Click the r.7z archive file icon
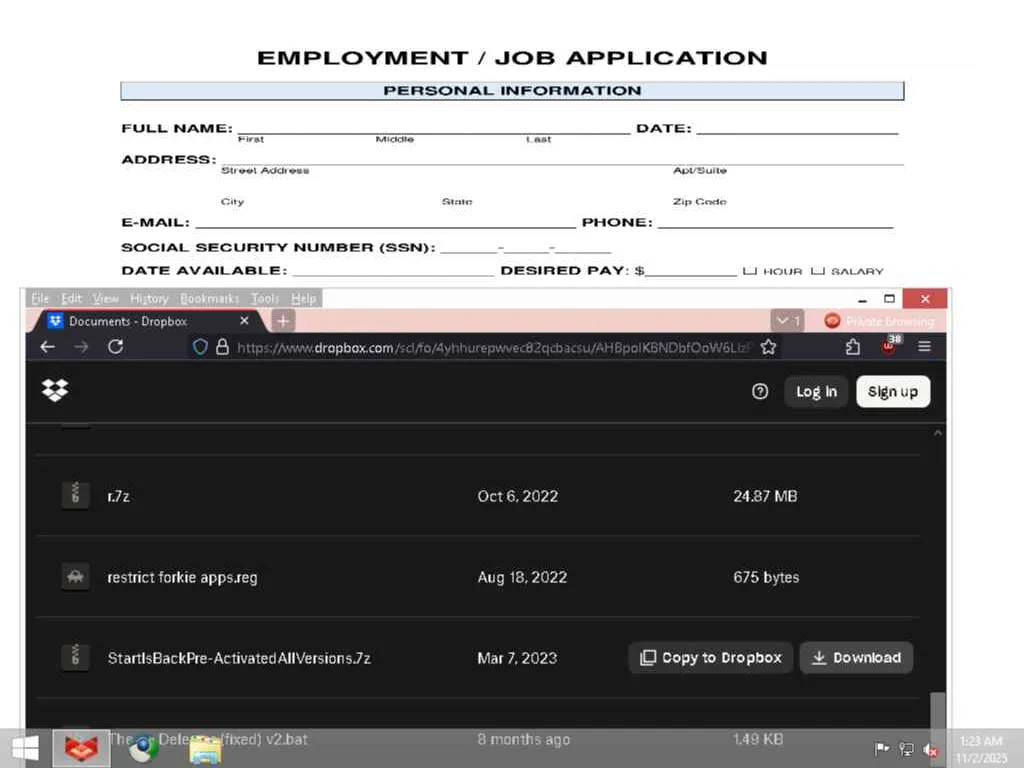This screenshot has width=1024, height=768. point(75,495)
